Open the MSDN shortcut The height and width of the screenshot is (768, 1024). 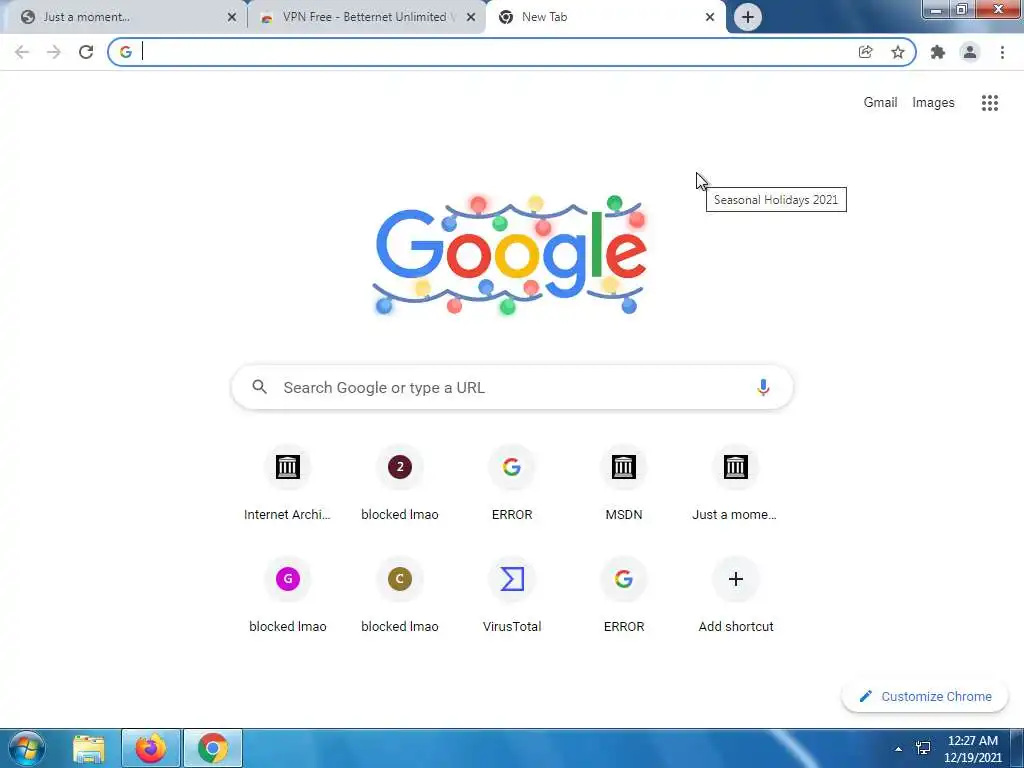624,484
